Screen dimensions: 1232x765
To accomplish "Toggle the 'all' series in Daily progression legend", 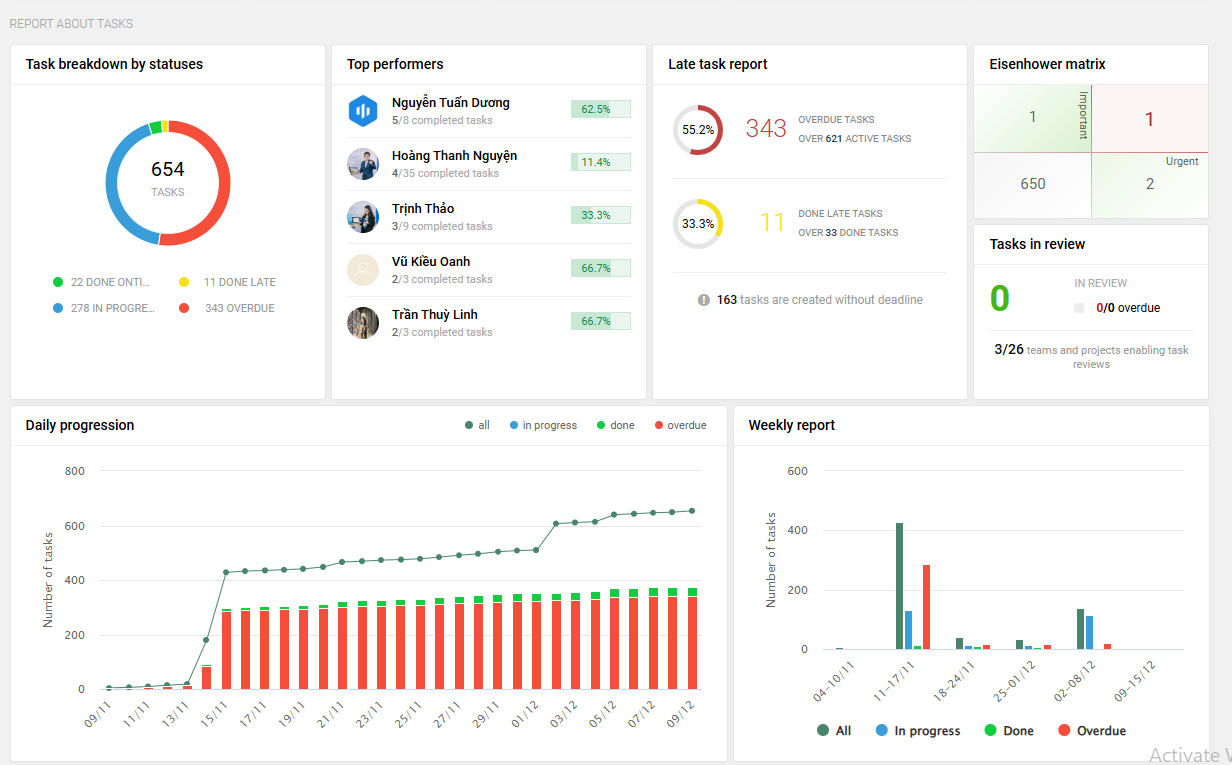I will [477, 425].
